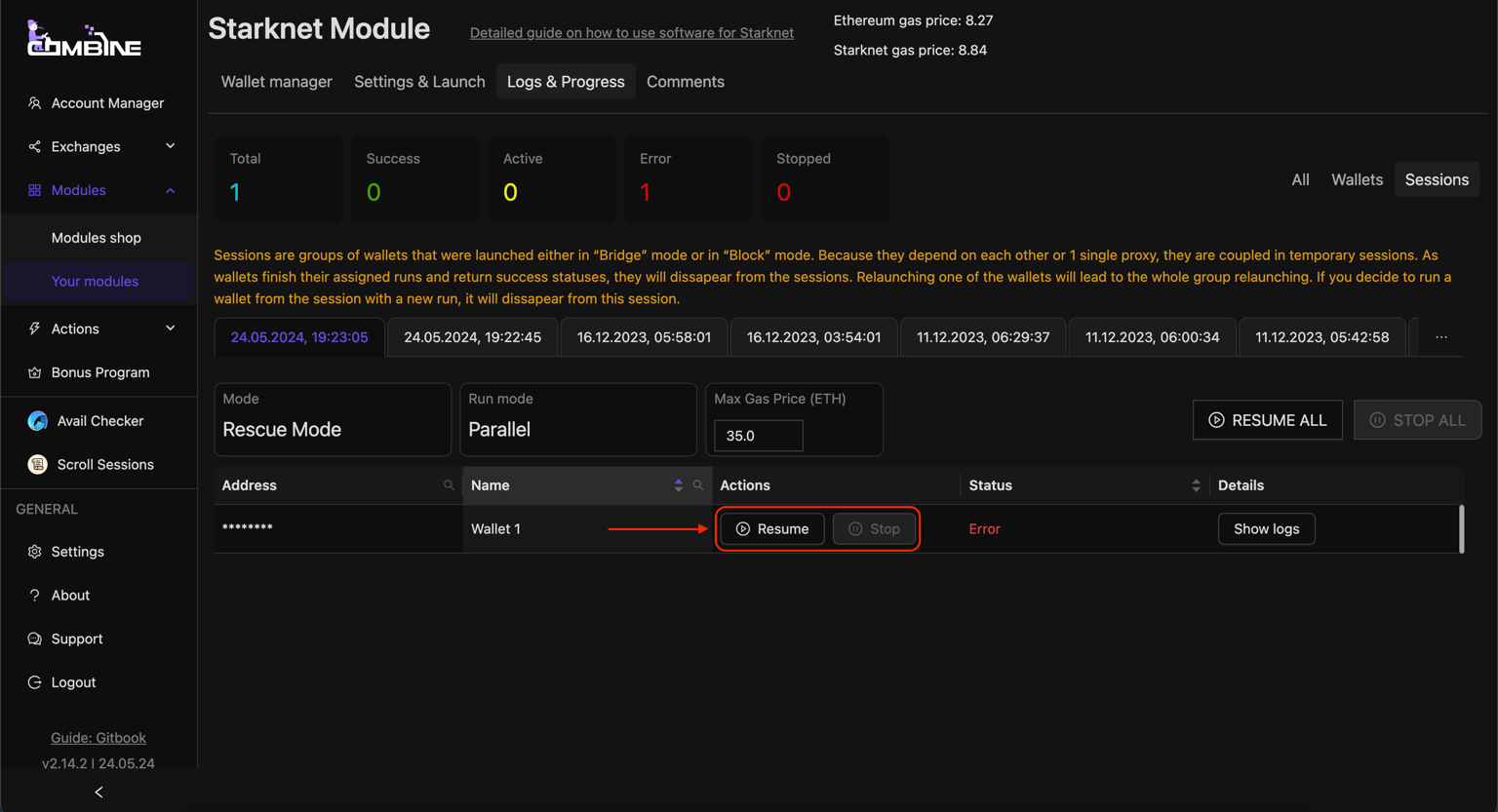Click the Max Gas Price input field

click(x=759, y=436)
